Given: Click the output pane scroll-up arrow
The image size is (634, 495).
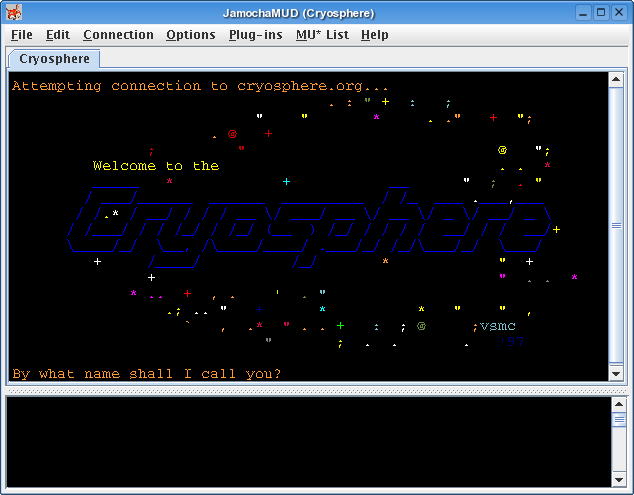Looking at the screenshot, I should point(617,81).
